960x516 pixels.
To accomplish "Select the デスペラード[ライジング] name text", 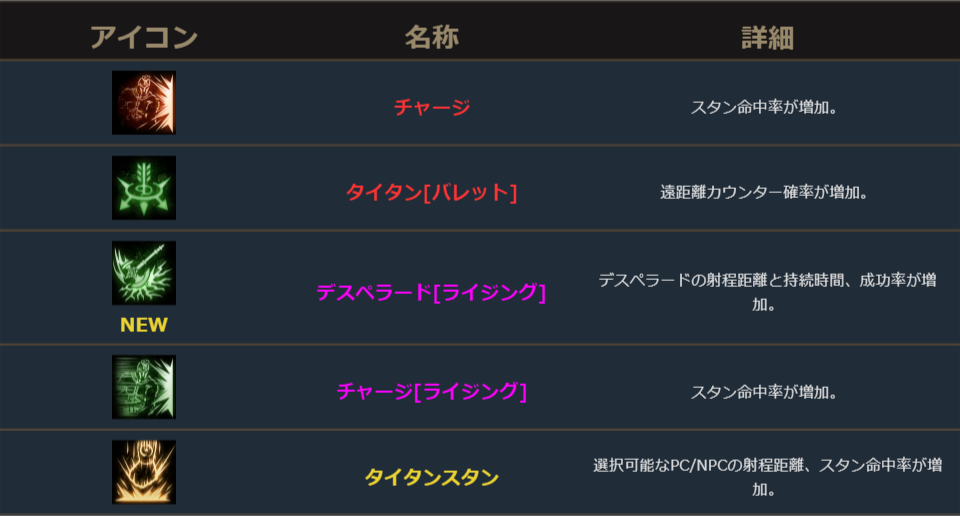I will point(431,292).
